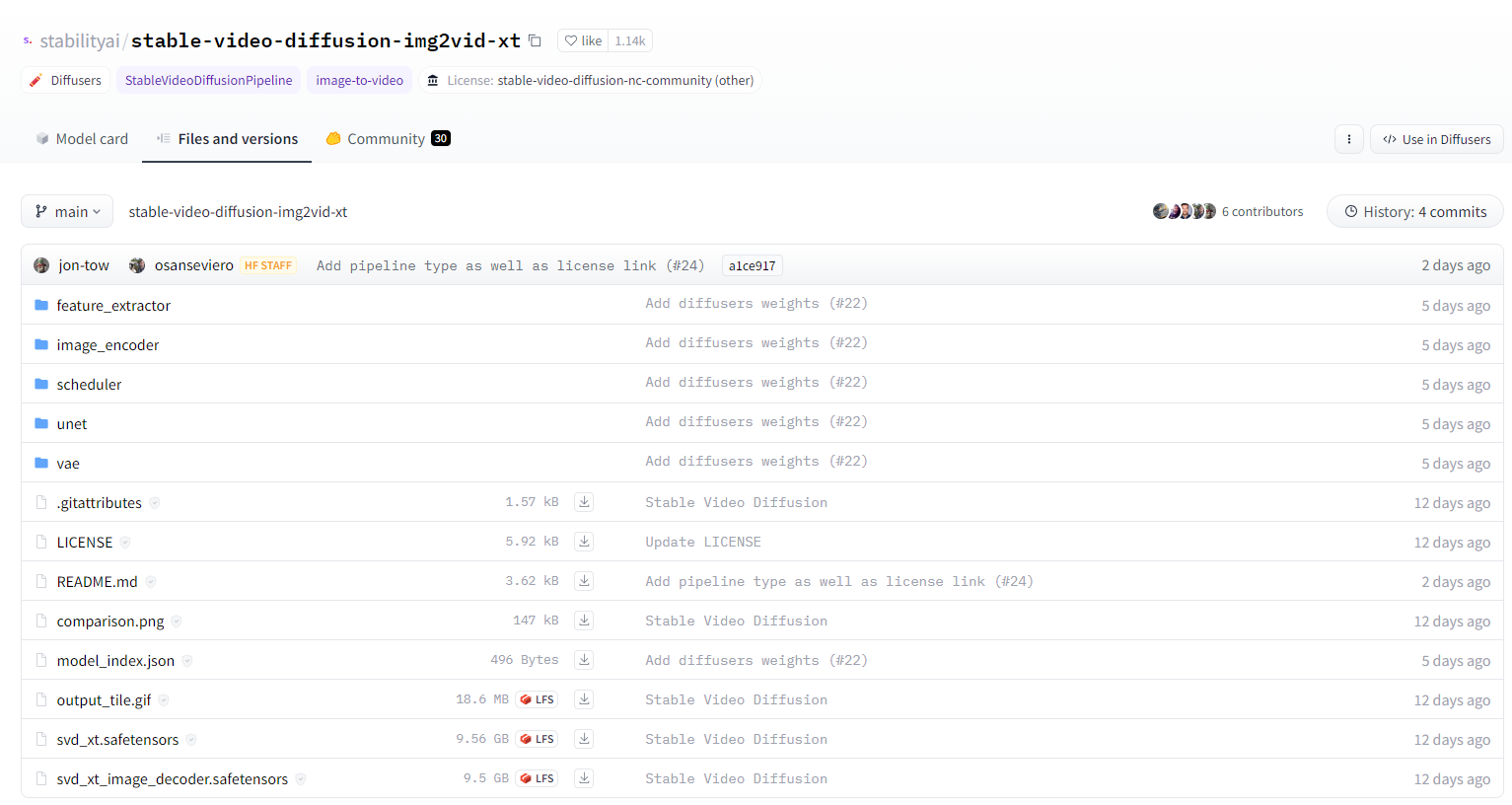Open osanseviero user profile

(194, 265)
